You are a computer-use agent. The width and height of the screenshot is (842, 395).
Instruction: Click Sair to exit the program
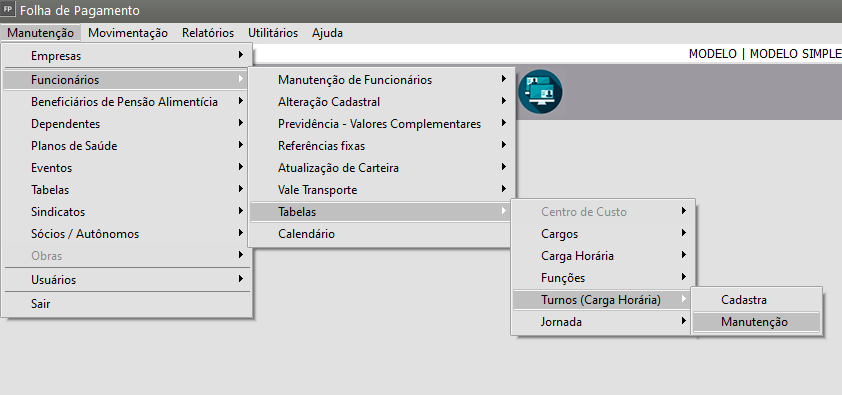(x=127, y=304)
